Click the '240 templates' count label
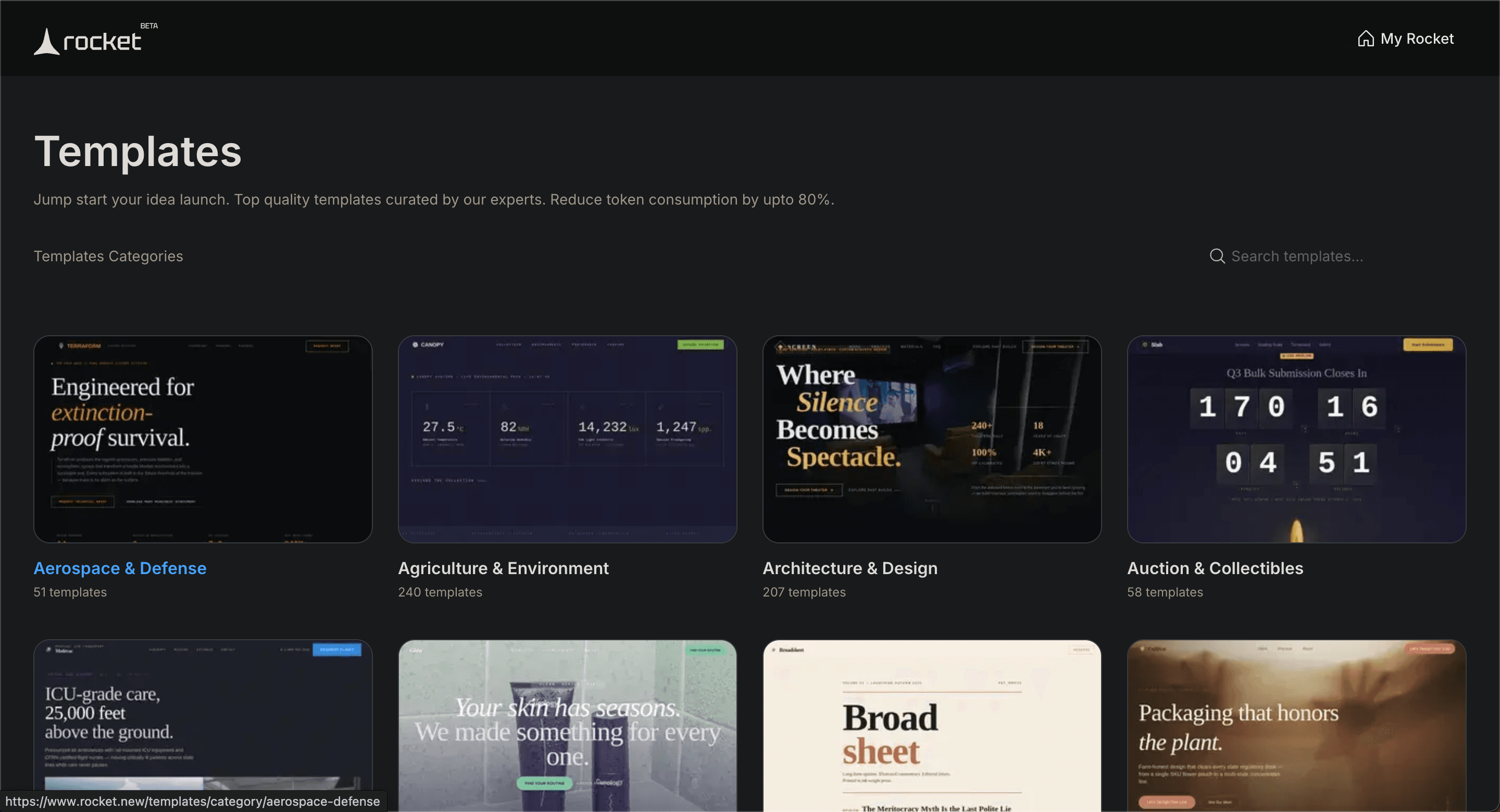This screenshot has height=812, width=1500. [440, 592]
